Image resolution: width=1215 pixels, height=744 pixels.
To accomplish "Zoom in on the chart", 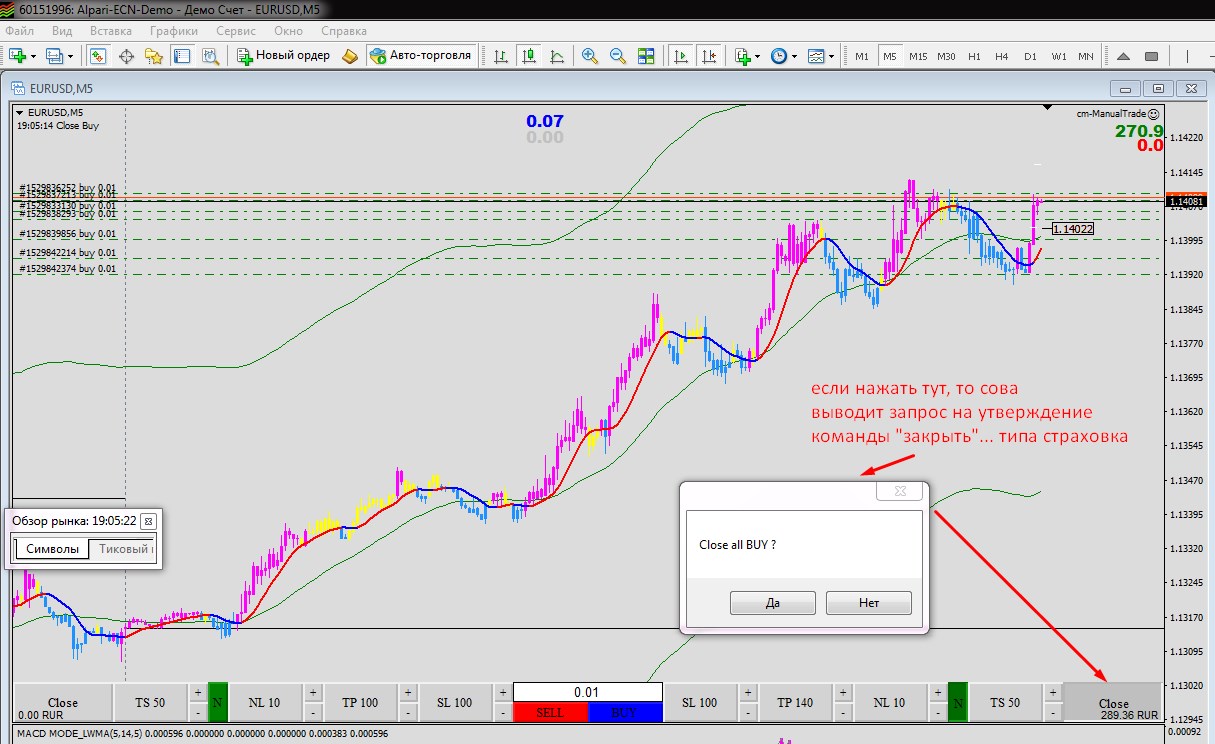I will pyautogui.click(x=590, y=56).
